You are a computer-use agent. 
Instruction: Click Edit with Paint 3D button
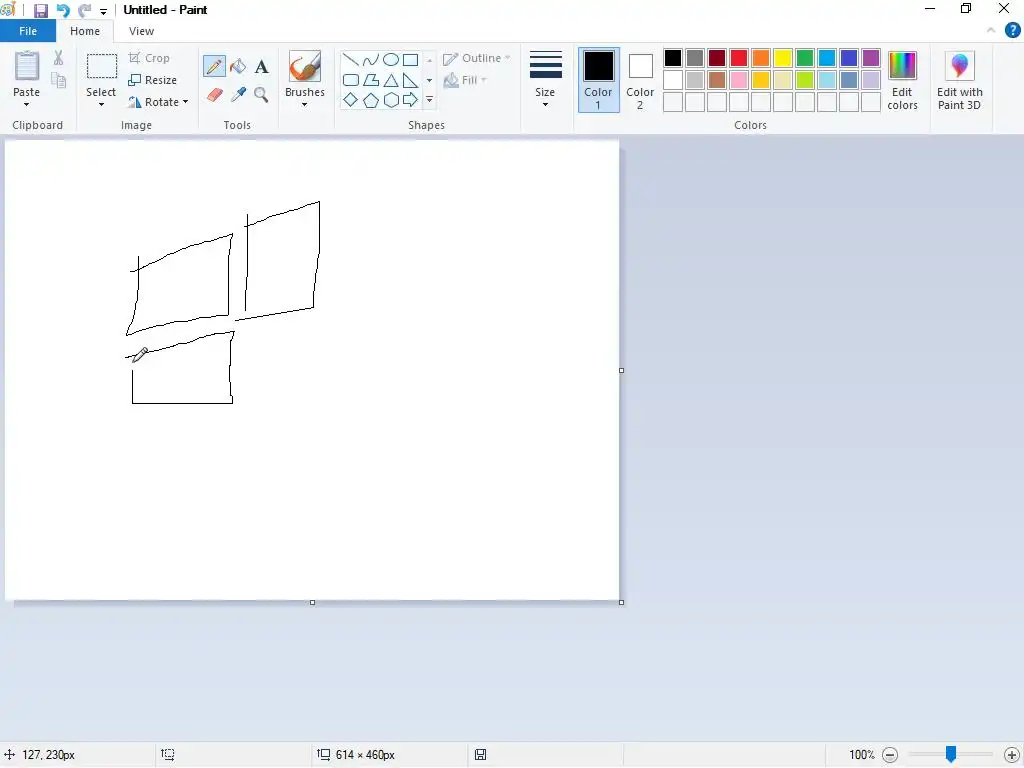(x=959, y=80)
